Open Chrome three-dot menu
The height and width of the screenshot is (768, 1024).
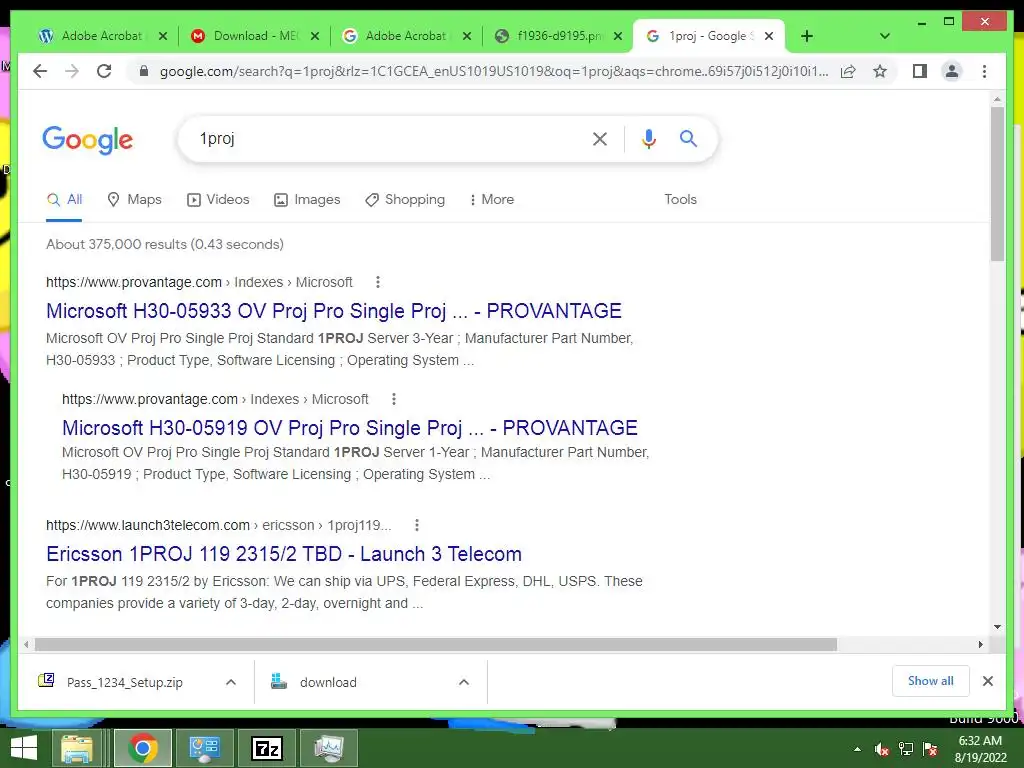coord(984,71)
